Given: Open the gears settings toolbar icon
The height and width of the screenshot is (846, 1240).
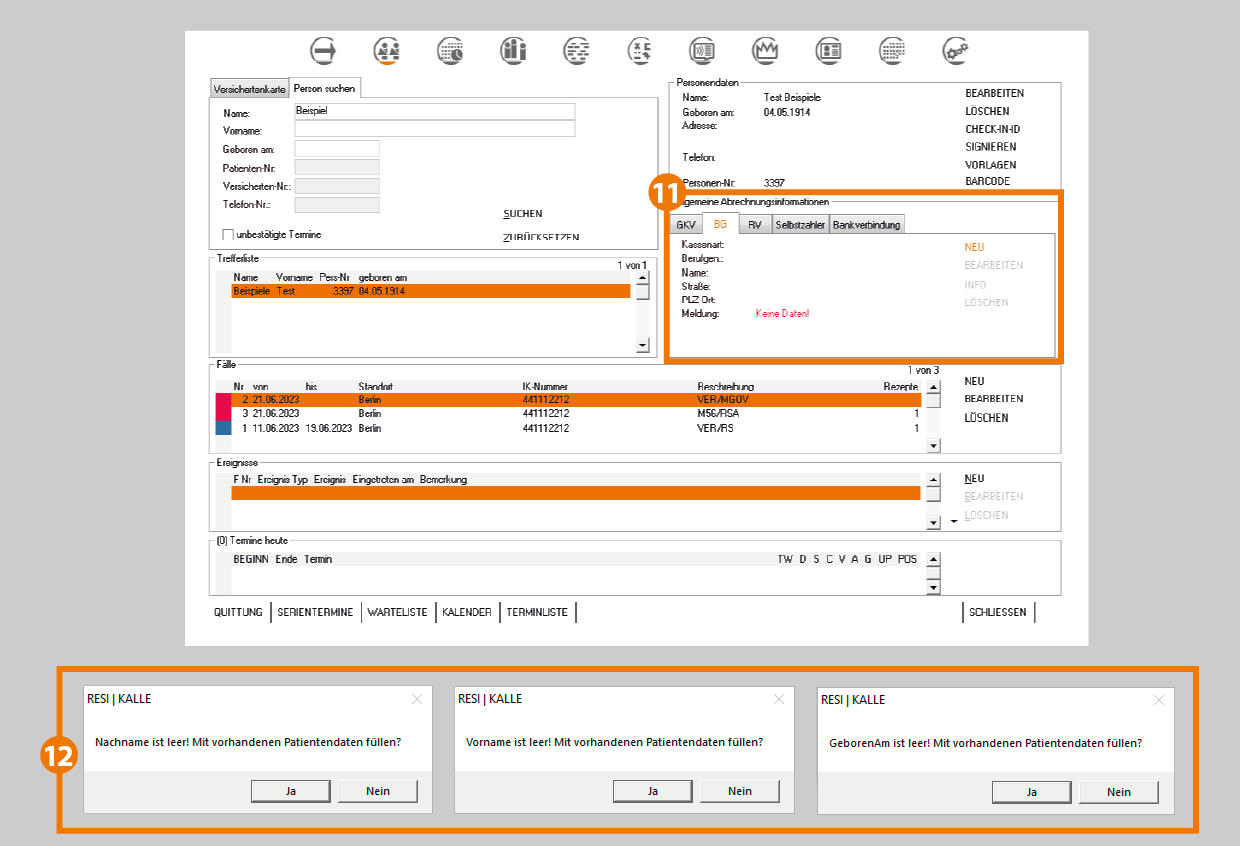Looking at the screenshot, I should point(955,50).
